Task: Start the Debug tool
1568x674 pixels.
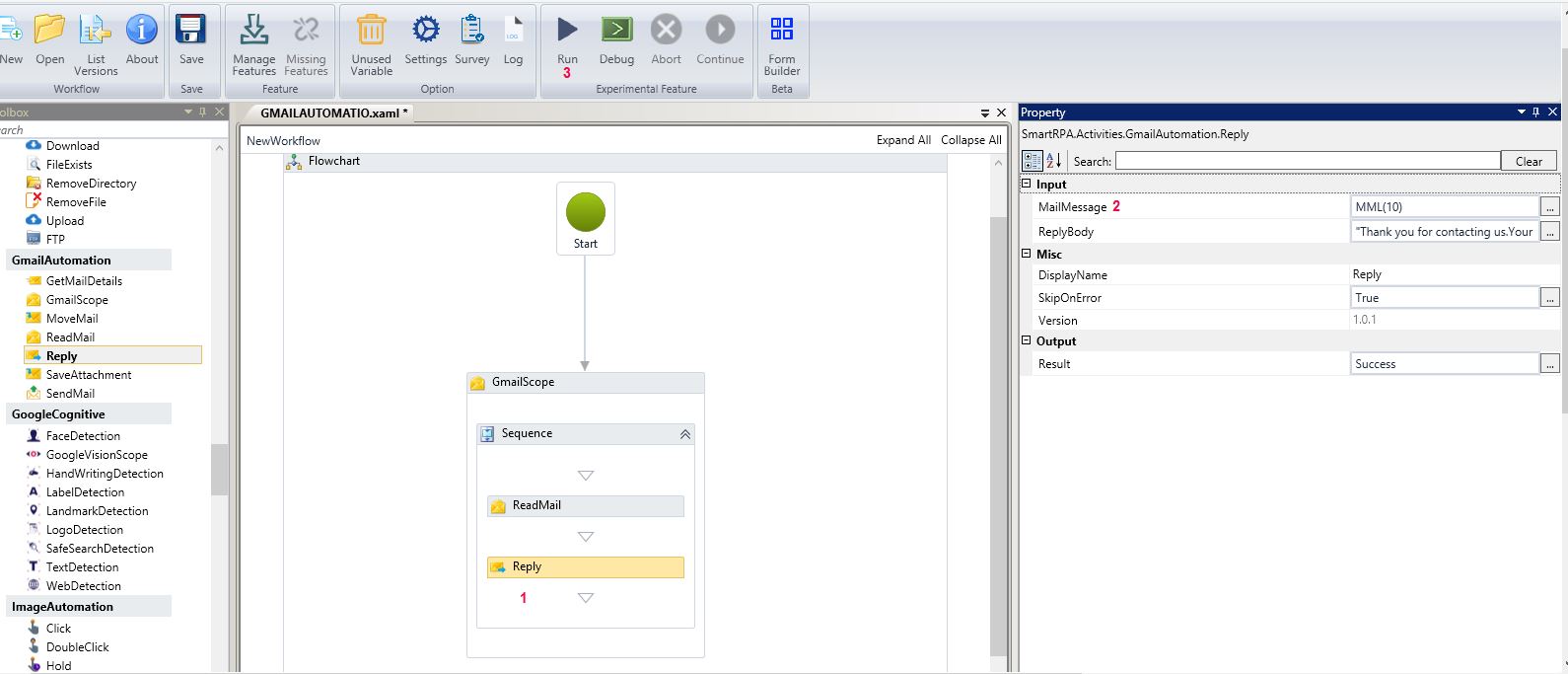Action: [616, 31]
